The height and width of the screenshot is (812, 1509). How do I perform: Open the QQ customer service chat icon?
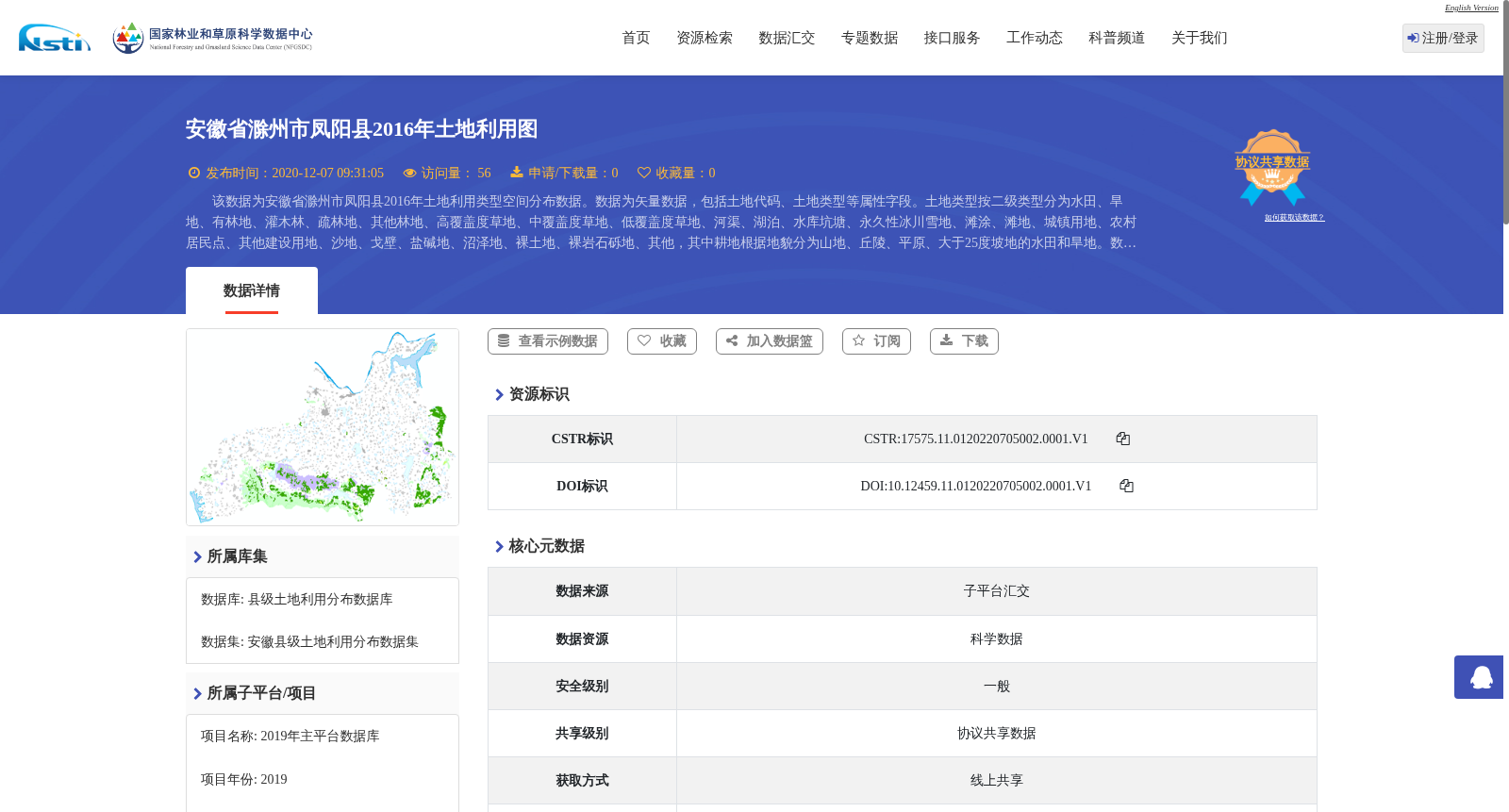pos(1481,677)
